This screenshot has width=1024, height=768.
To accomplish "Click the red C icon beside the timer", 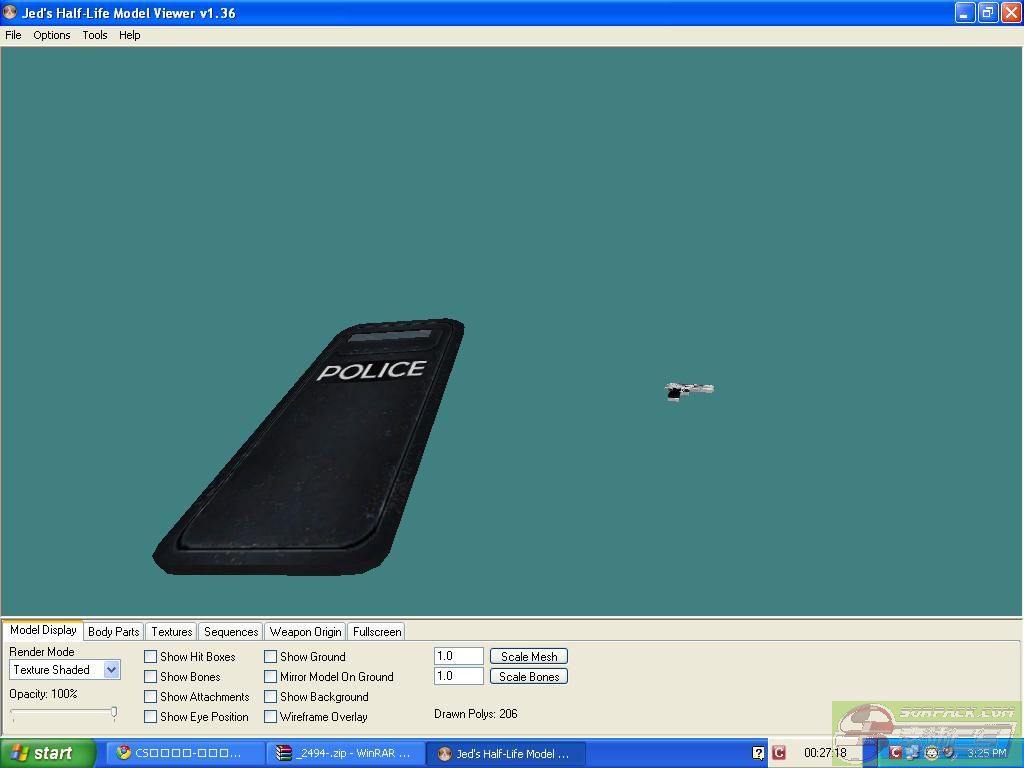I will click(778, 753).
